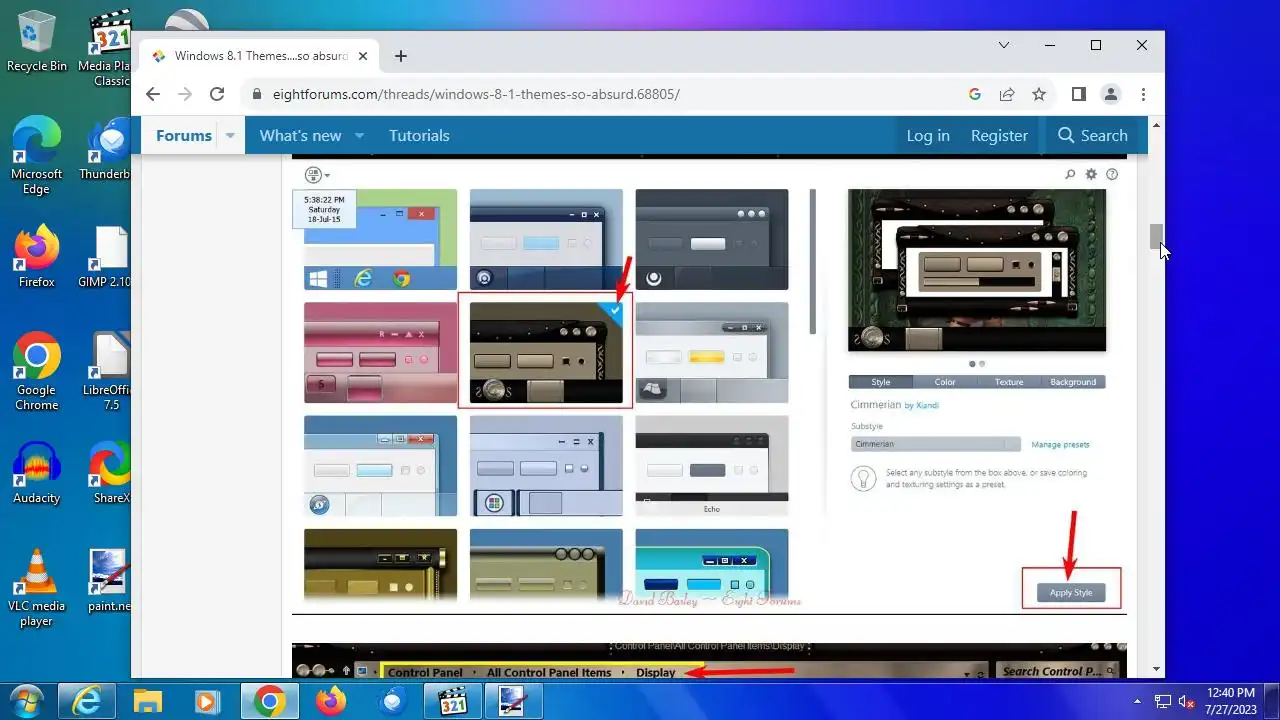Click the Register link
This screenshot has width=1280, height=720.
click(999, 135)
